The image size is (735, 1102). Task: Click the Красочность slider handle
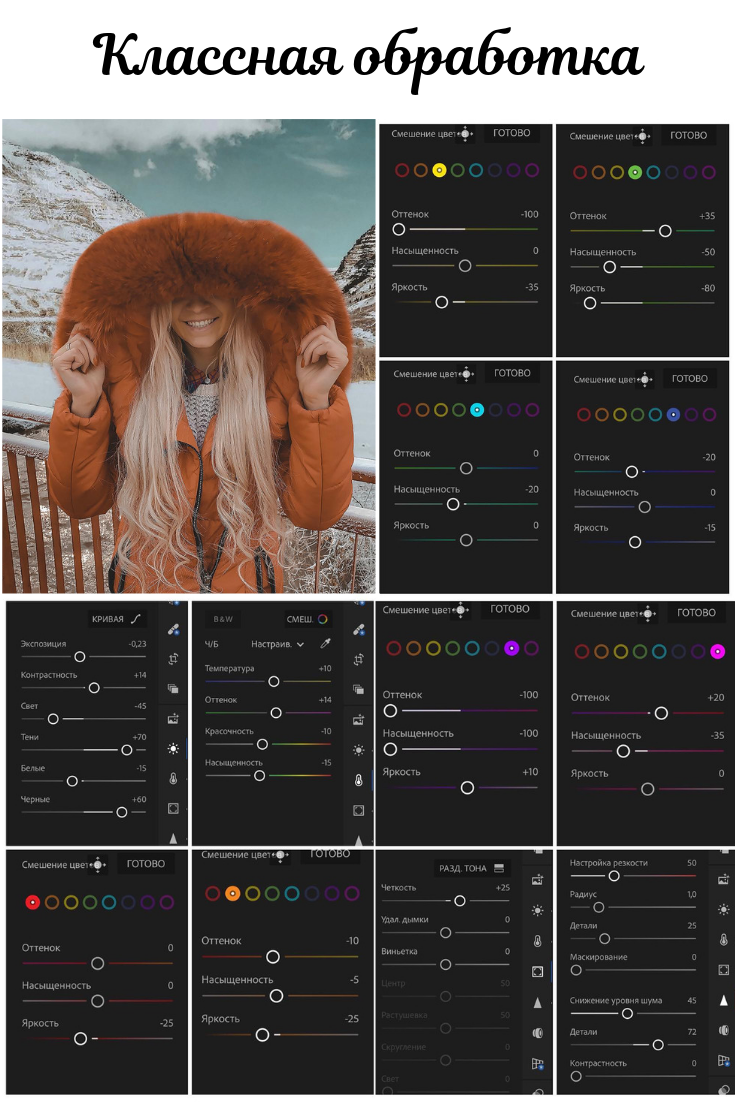click(x=263, y=744)
